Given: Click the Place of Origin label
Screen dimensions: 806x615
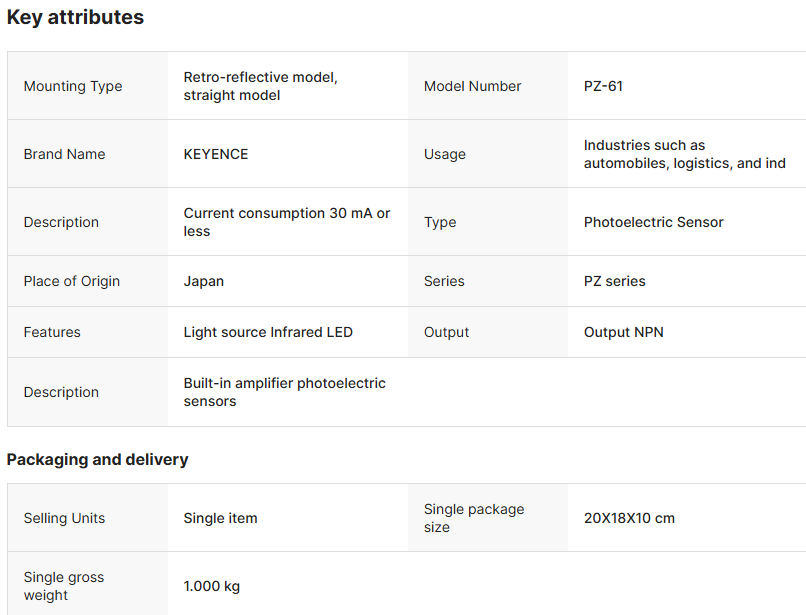Looking at the screenshot, I should click(71, 281).
